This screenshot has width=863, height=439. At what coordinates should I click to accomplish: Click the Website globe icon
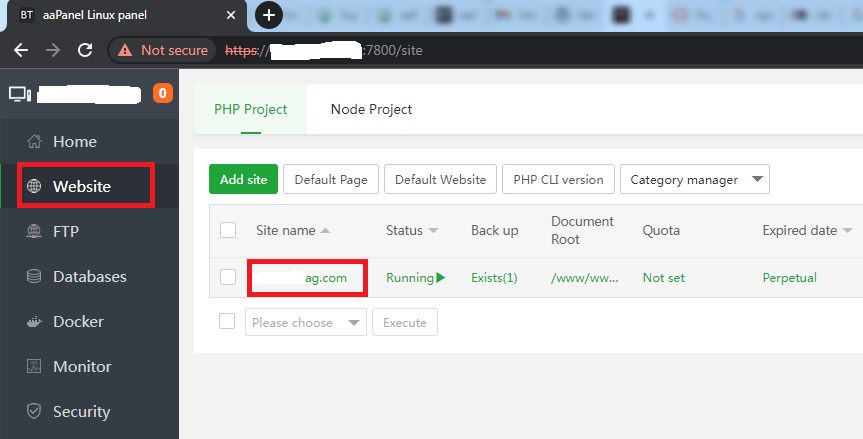tap(34, 186)
